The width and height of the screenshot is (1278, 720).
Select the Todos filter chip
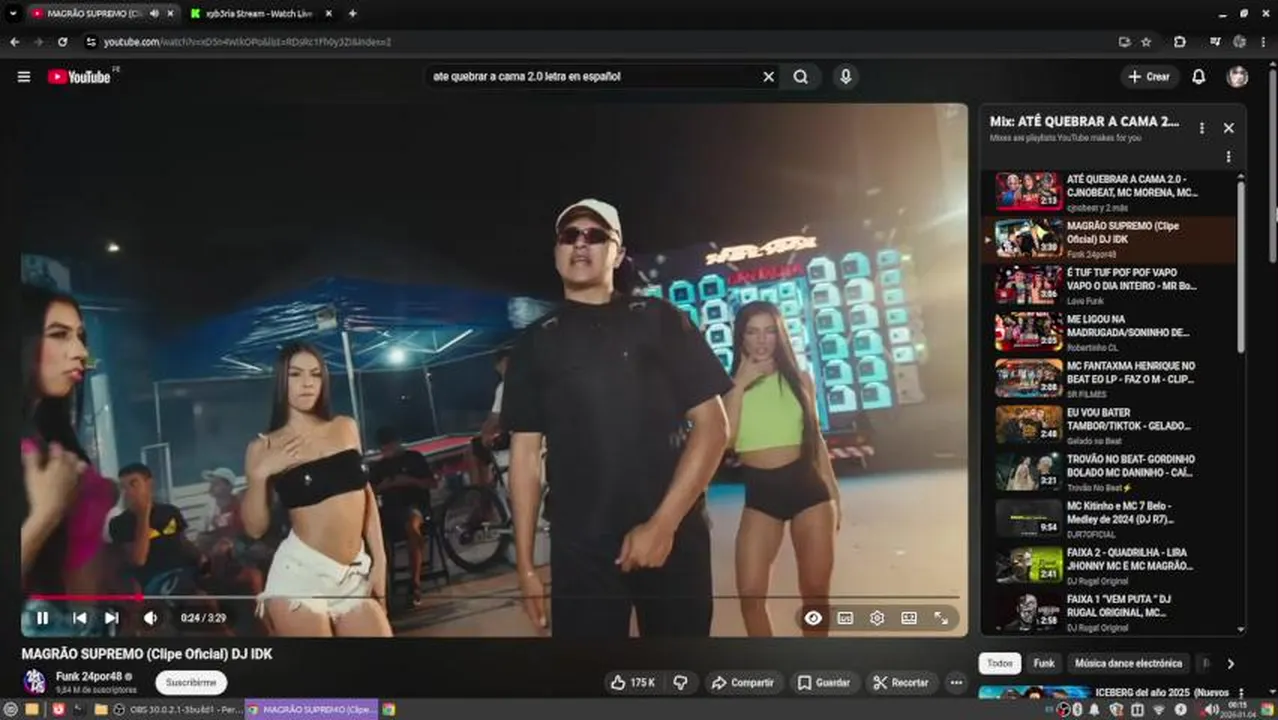click(1000, 663)
